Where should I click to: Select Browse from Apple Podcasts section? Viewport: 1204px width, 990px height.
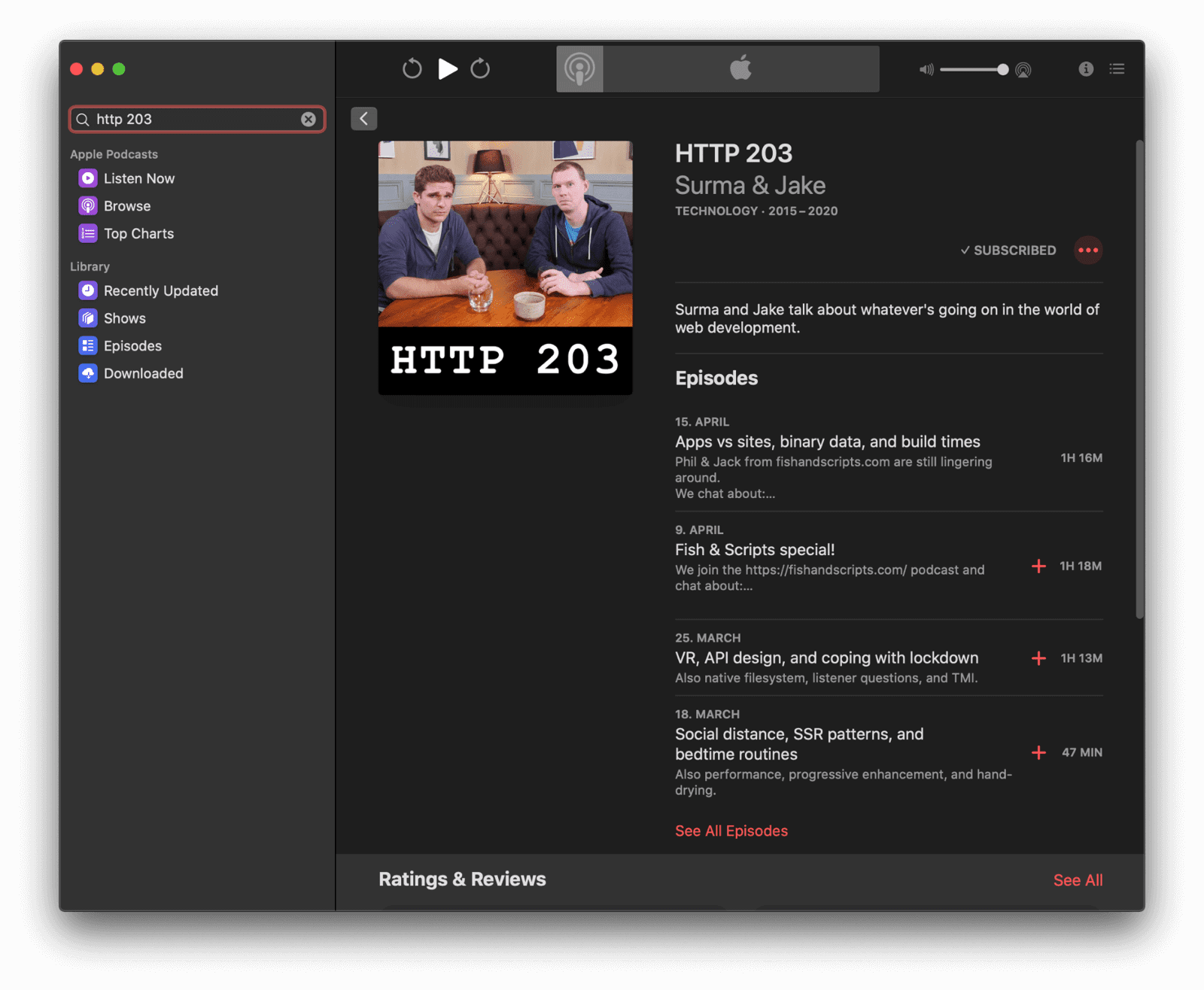pyautogui.click(x=127, y=205)
